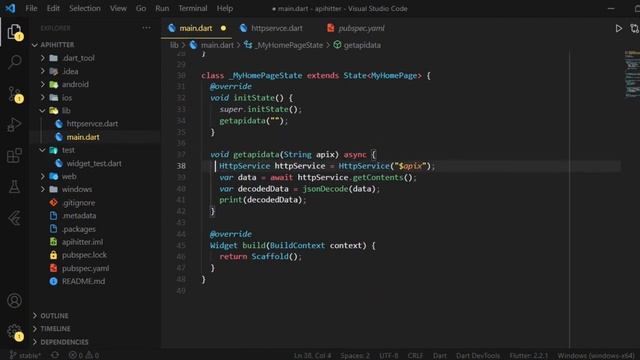Open widget_test.dart in the file tree
Viewport: 640px width, 360px height.
93,163
